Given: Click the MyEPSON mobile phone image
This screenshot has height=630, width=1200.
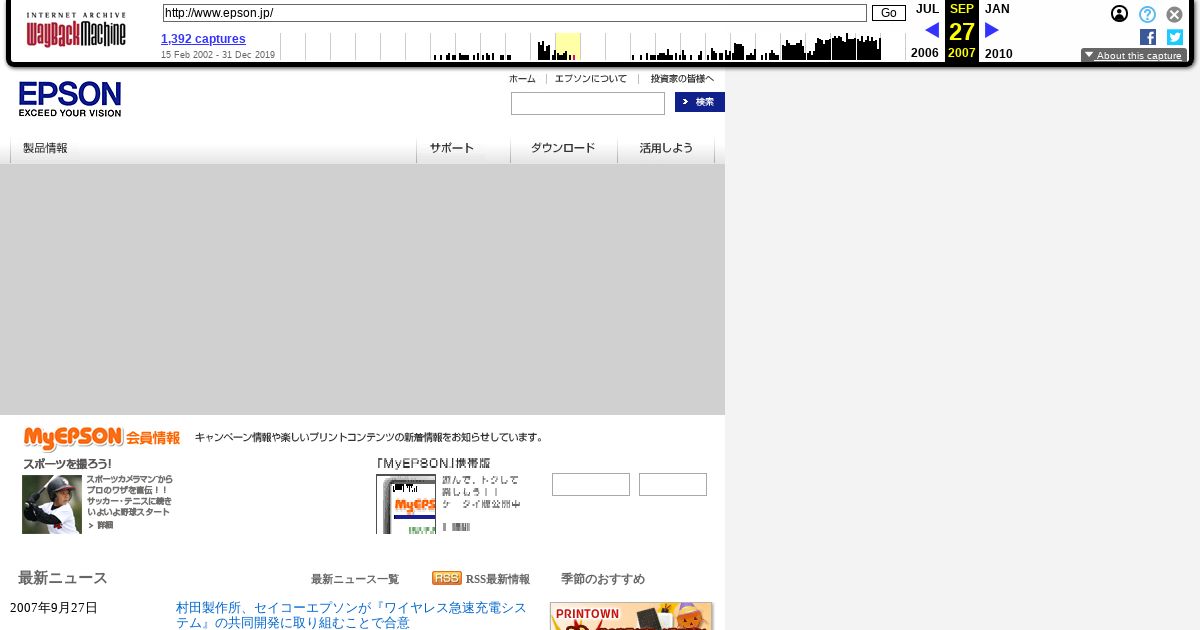Looking at the screenshot, I should click(x=405, y=504).
